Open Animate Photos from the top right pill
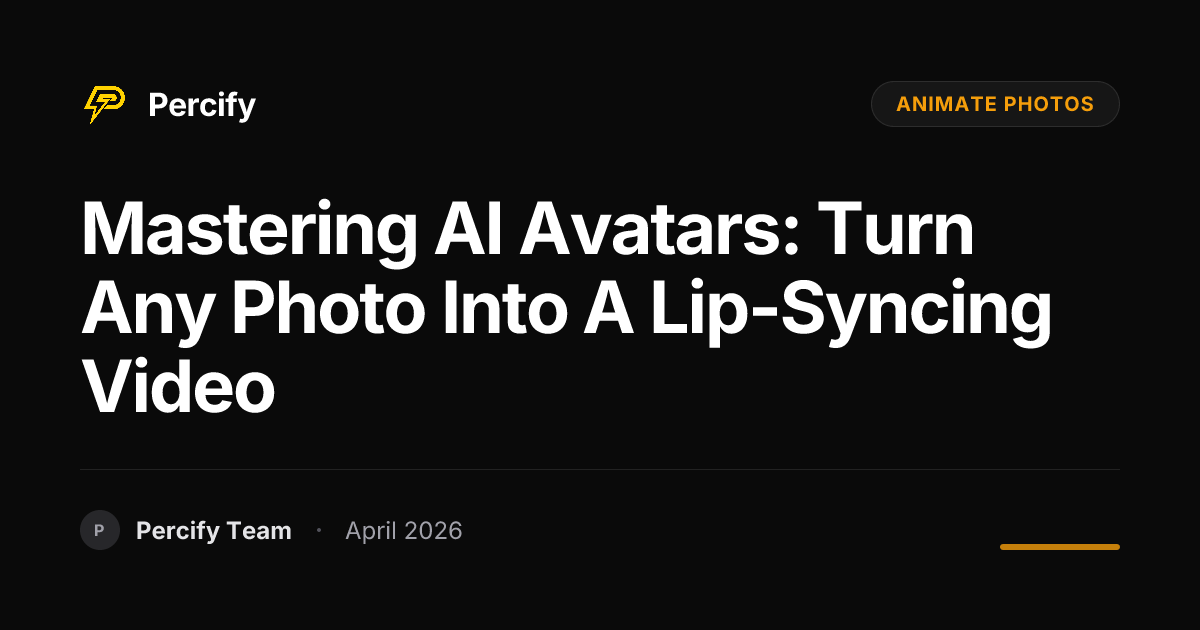The width and height of the screenshot is (1200, 630). (995, 104)
